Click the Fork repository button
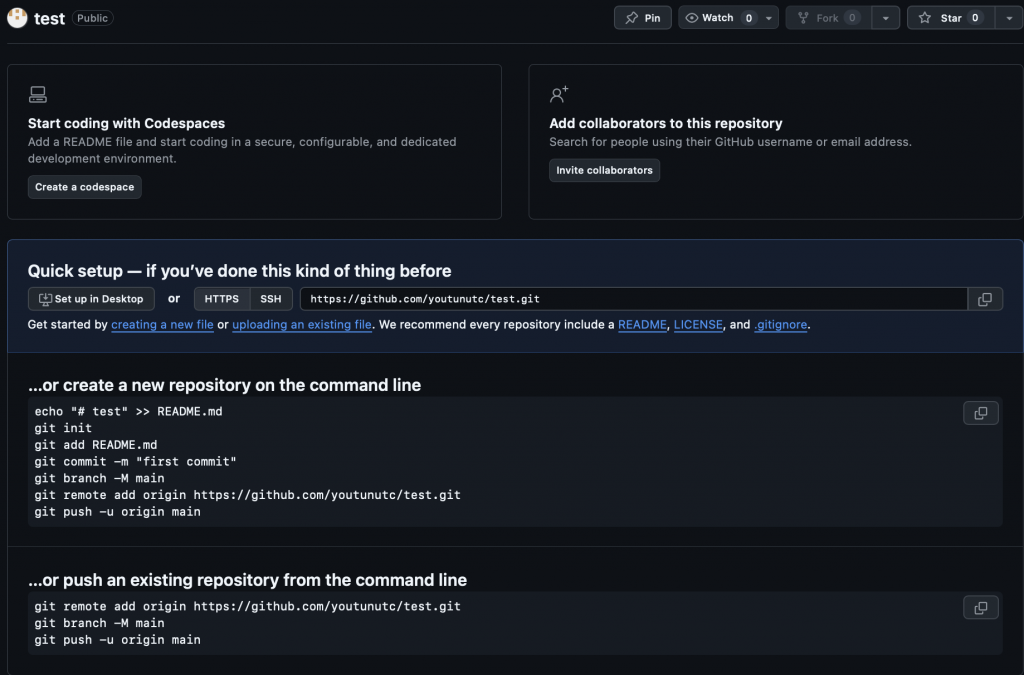This screenshot has width=1024, height=675. coord(828,18)
